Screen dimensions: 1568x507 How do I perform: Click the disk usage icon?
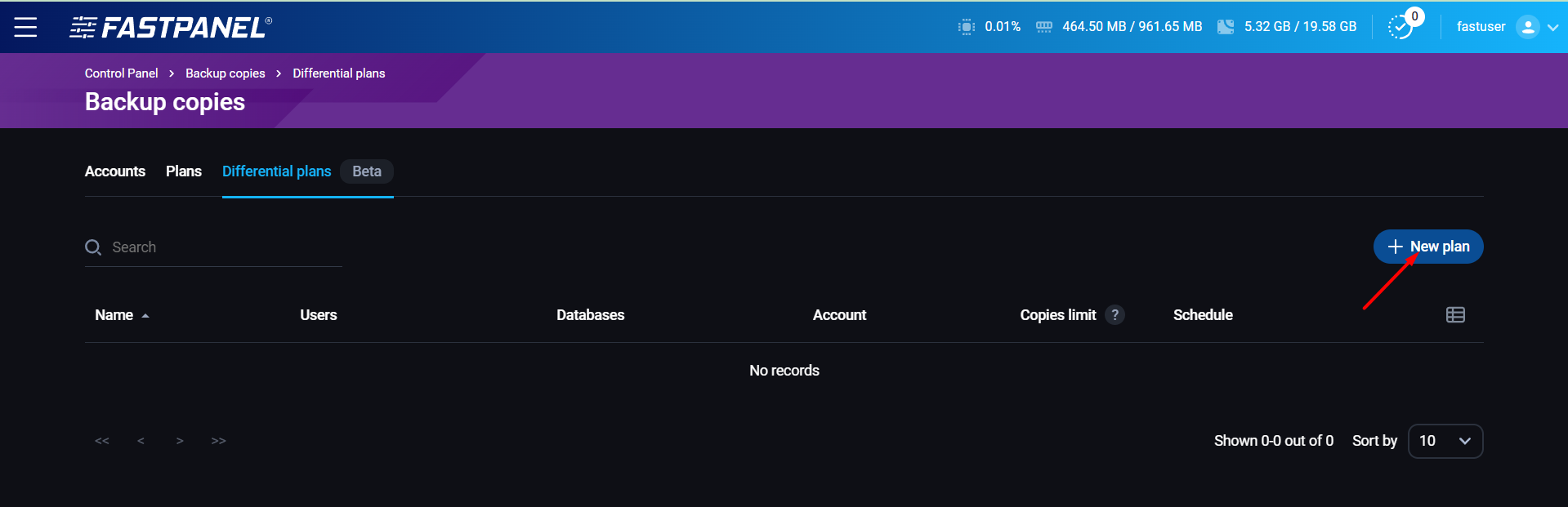pyautogui.click(x=1225, y=27)
